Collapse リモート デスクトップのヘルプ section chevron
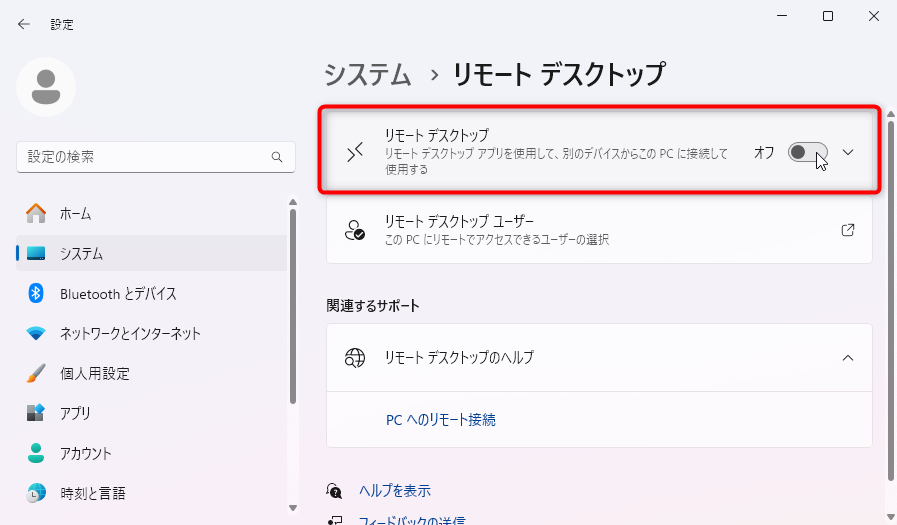Screen dimensions: 897x525 coord(848,358)
